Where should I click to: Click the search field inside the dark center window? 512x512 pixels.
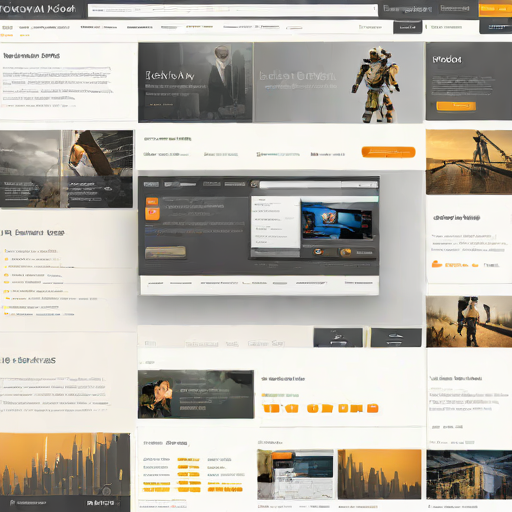click(319, 185)
